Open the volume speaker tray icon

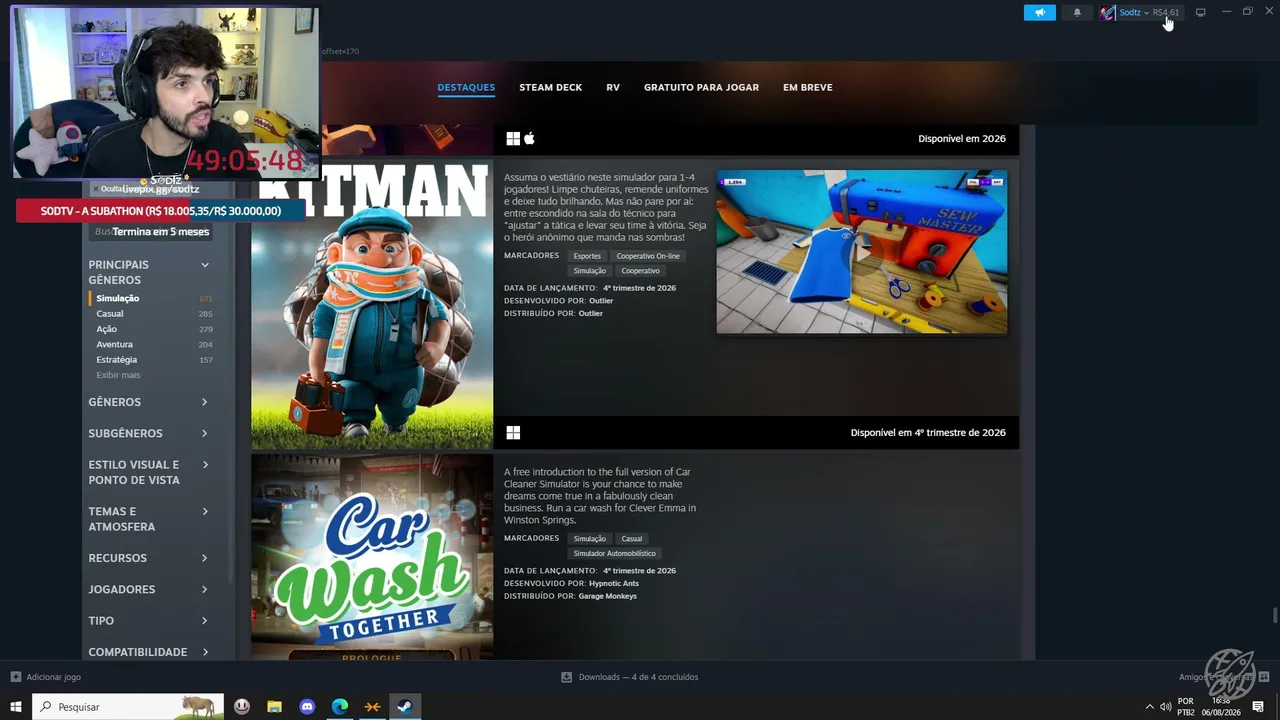coord(1166,707)
